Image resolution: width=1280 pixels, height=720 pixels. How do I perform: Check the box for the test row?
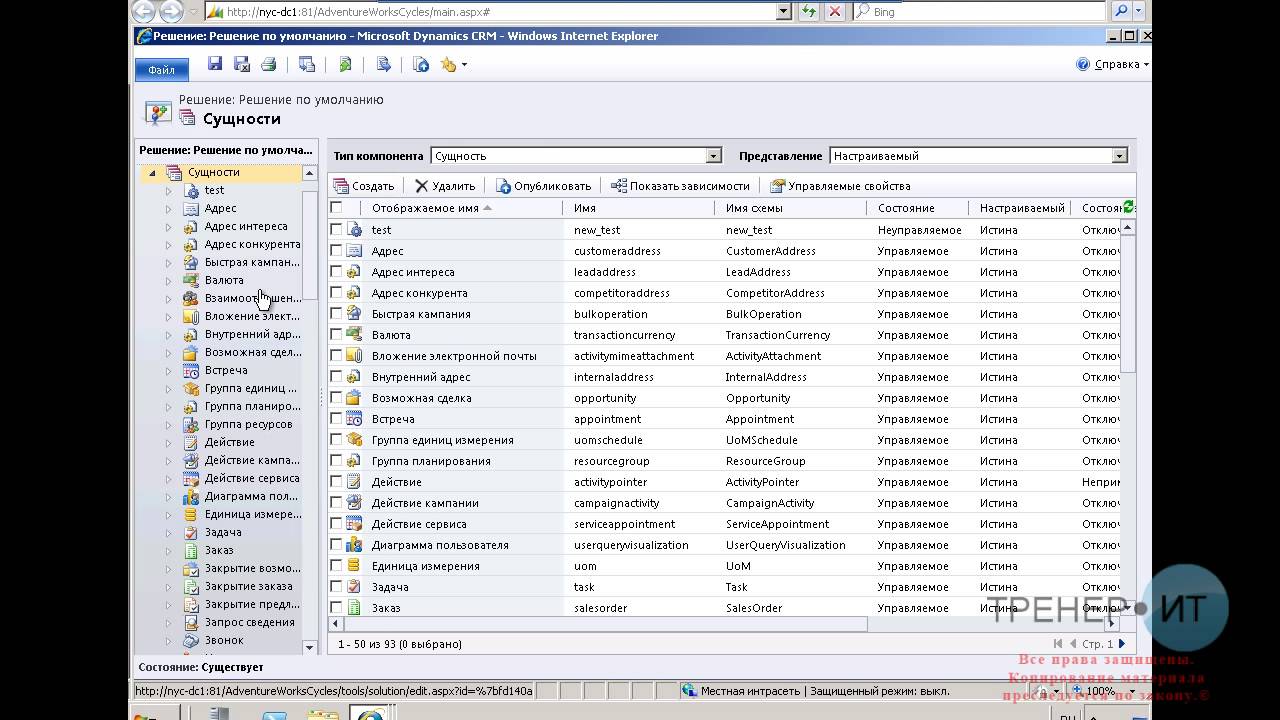(x=336, y=229)
